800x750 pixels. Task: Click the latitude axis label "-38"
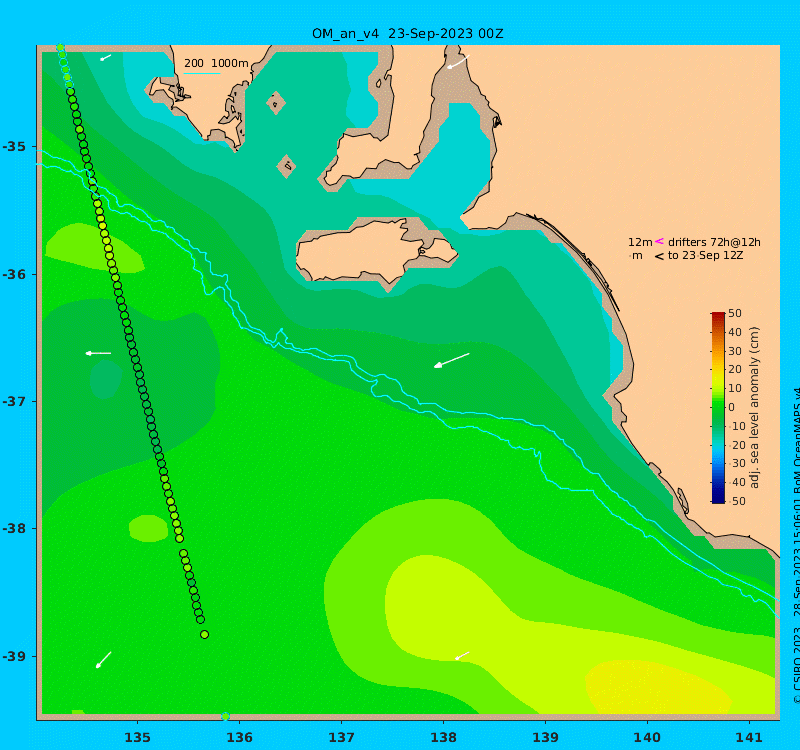pos(14,528)
